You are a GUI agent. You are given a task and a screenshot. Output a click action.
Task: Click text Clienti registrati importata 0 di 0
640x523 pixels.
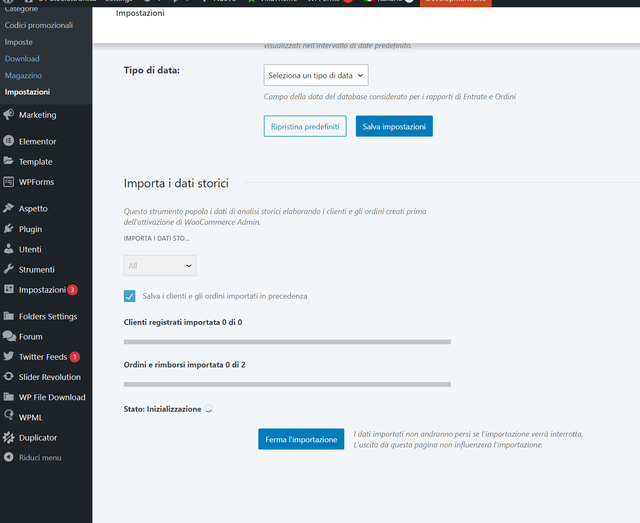(183, 322)
